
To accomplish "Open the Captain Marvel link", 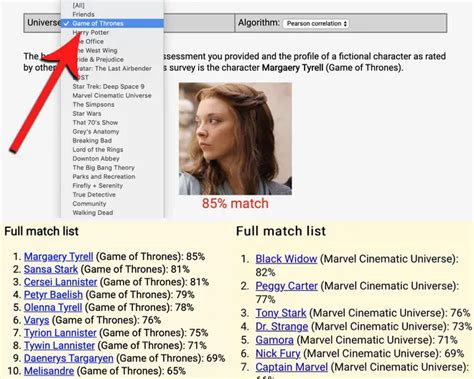I will coord(292,367).
